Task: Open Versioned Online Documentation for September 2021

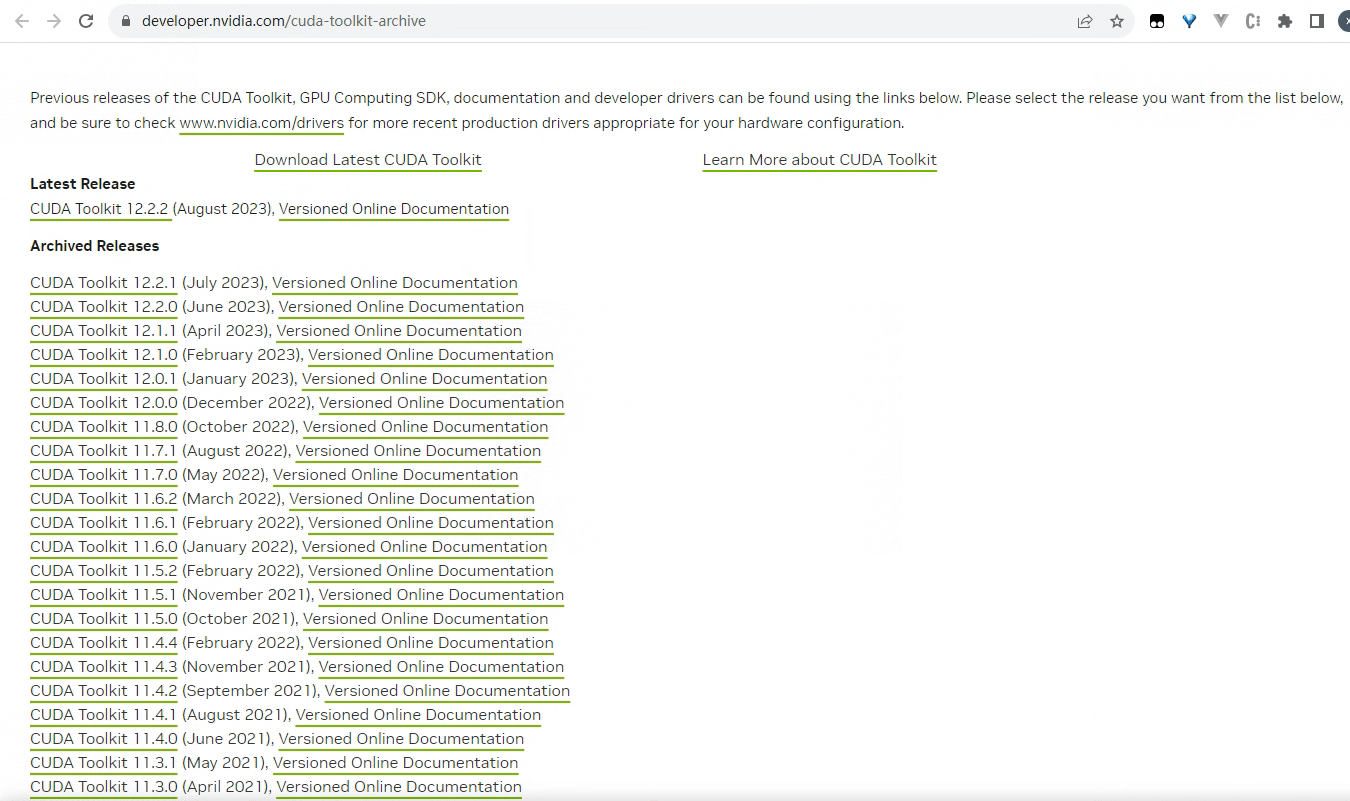Action: pyautogui.click(x=447, y=691)
